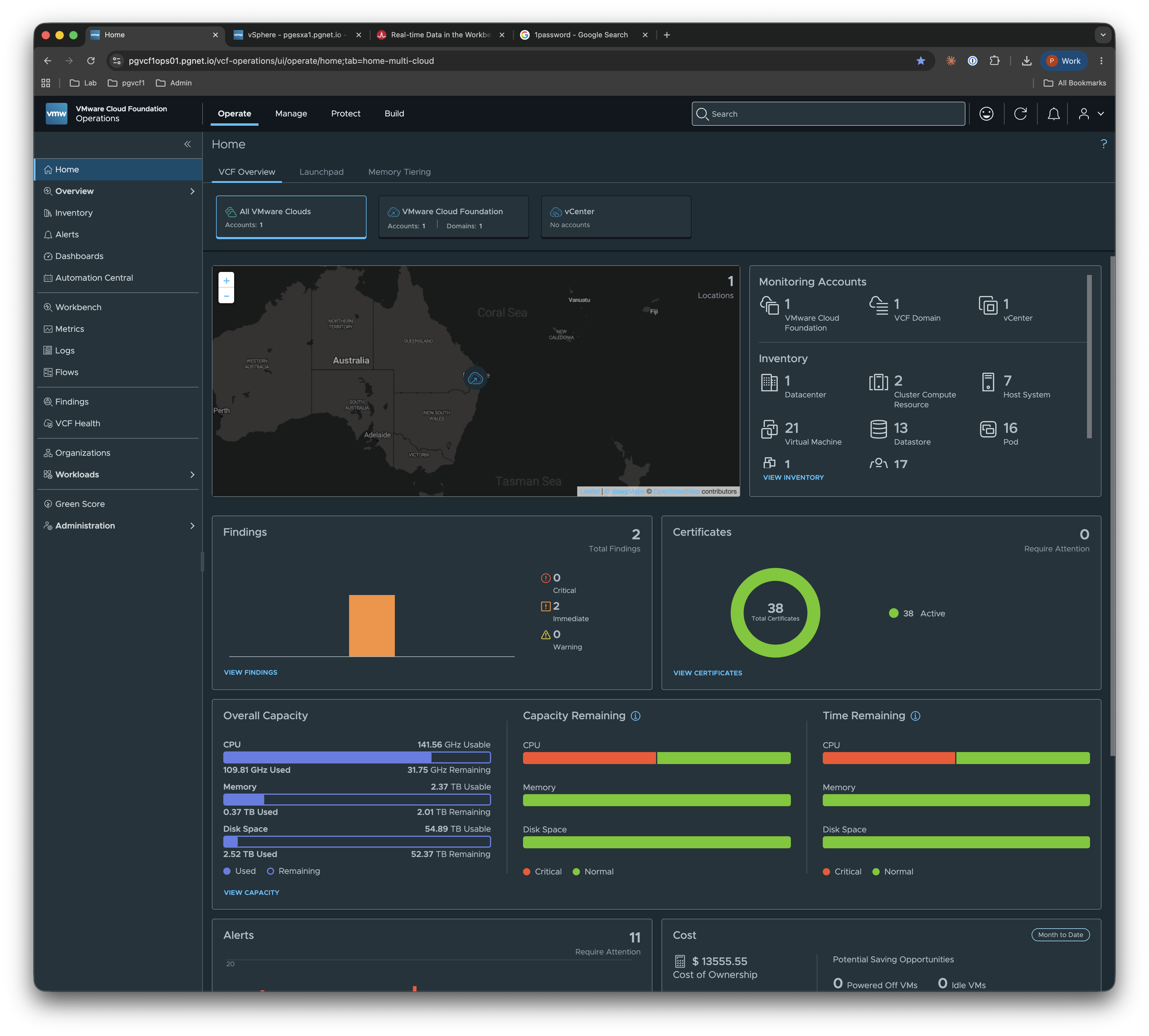
Task: Zoom in on the map
Action: (227, 281)
